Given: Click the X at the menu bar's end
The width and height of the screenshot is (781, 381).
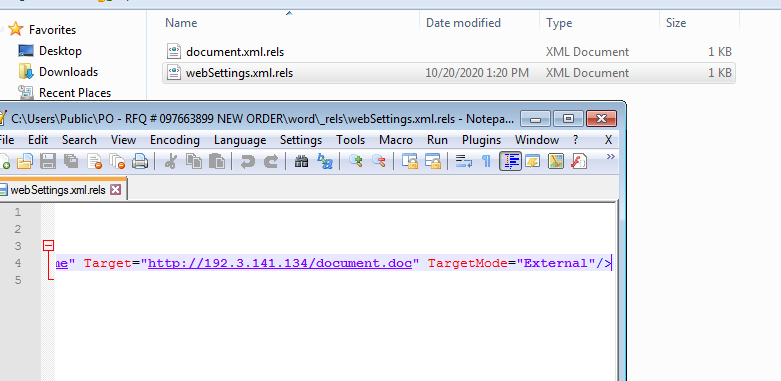Looking at the screenshot, I should point(608,140).
